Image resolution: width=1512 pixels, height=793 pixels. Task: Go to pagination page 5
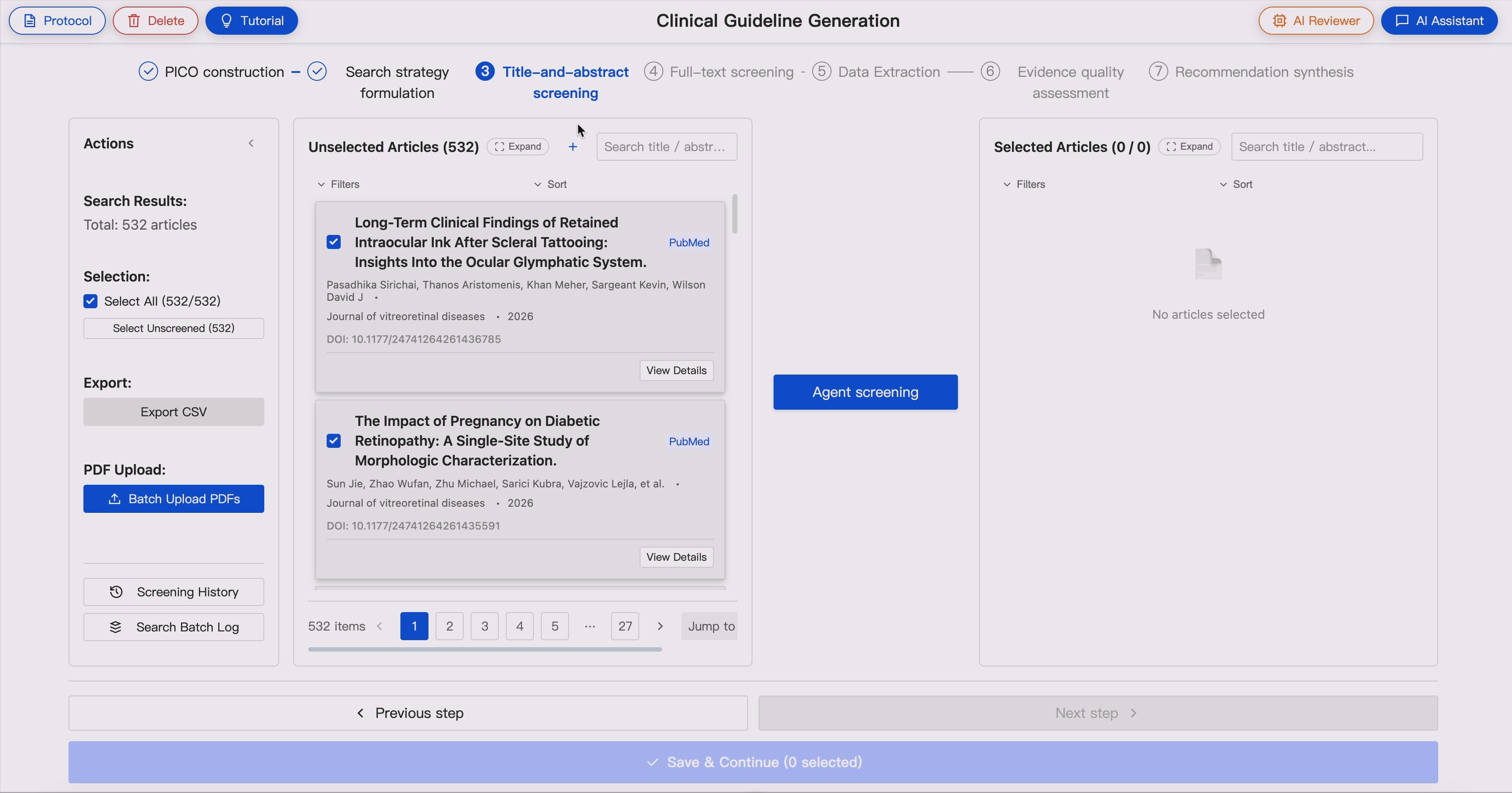554,626
